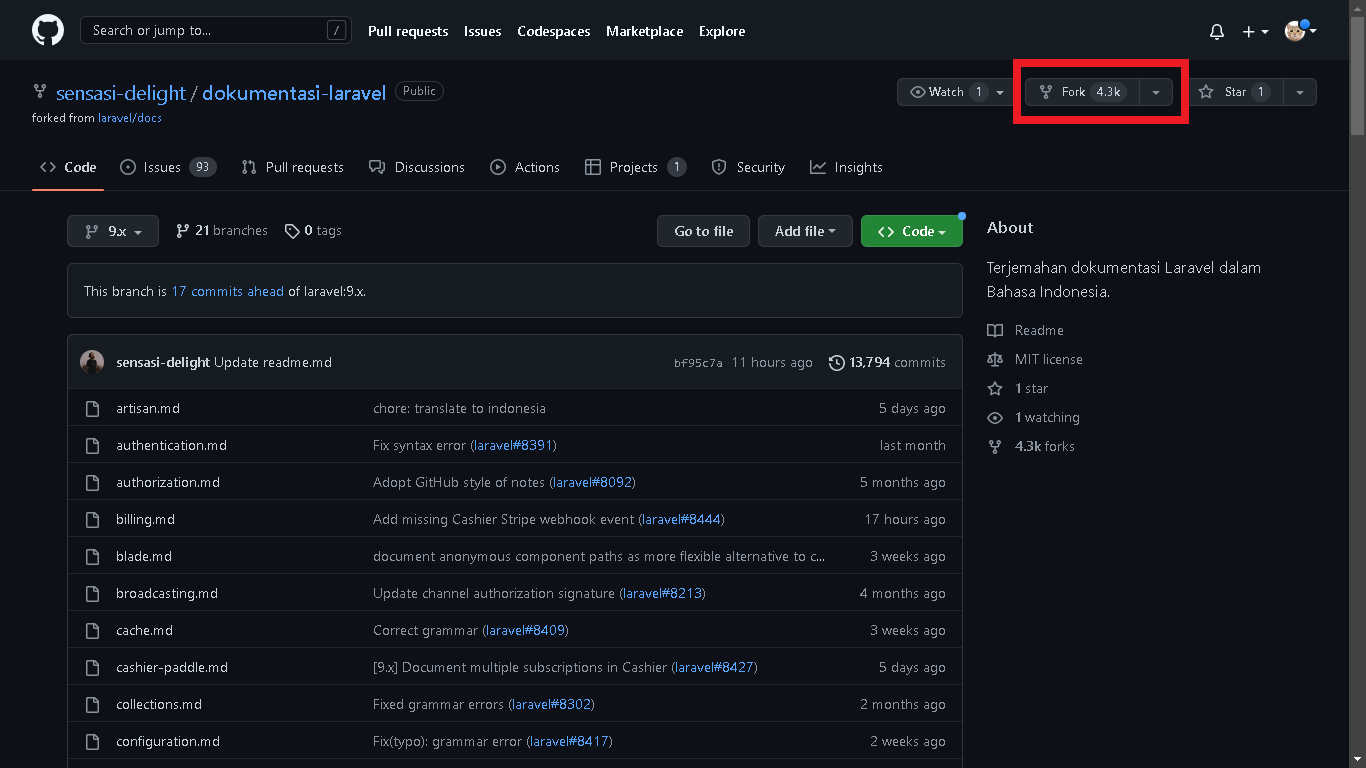1366x768 pixels.
Task: View the 4.3k forks link in About
Action: click(x=1031, y=446)
